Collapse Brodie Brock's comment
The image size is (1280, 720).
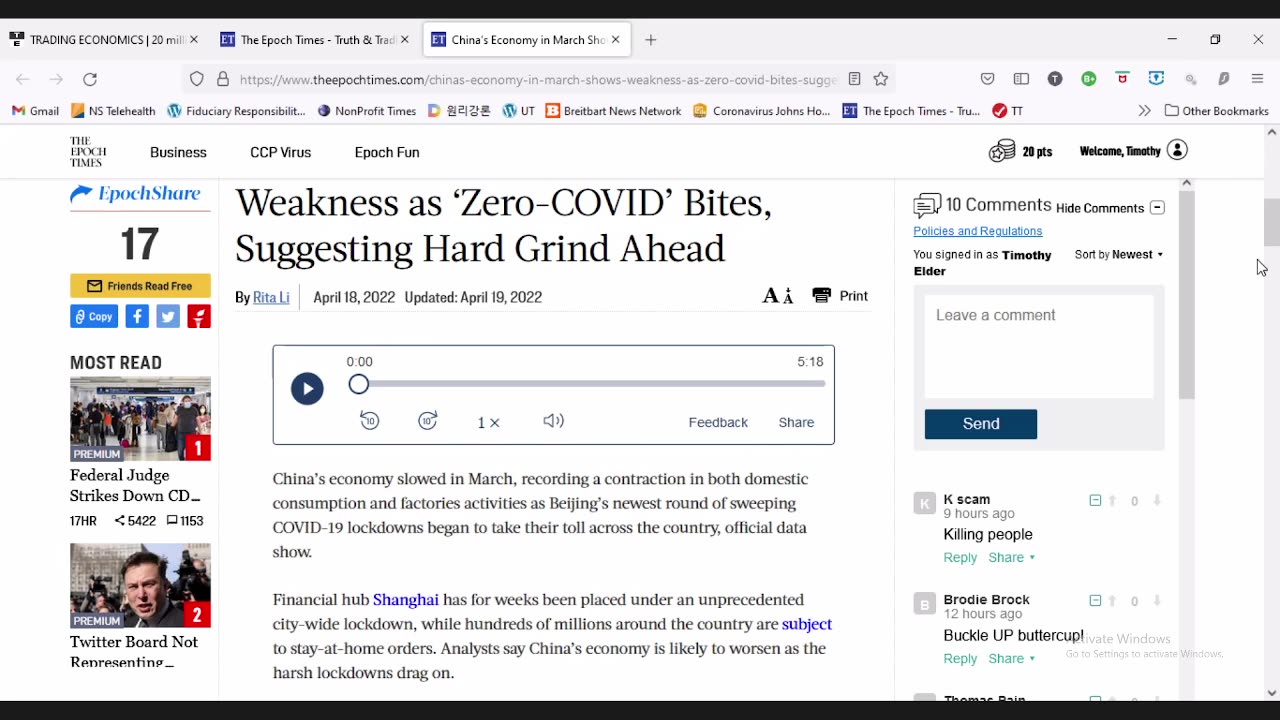1095,600
